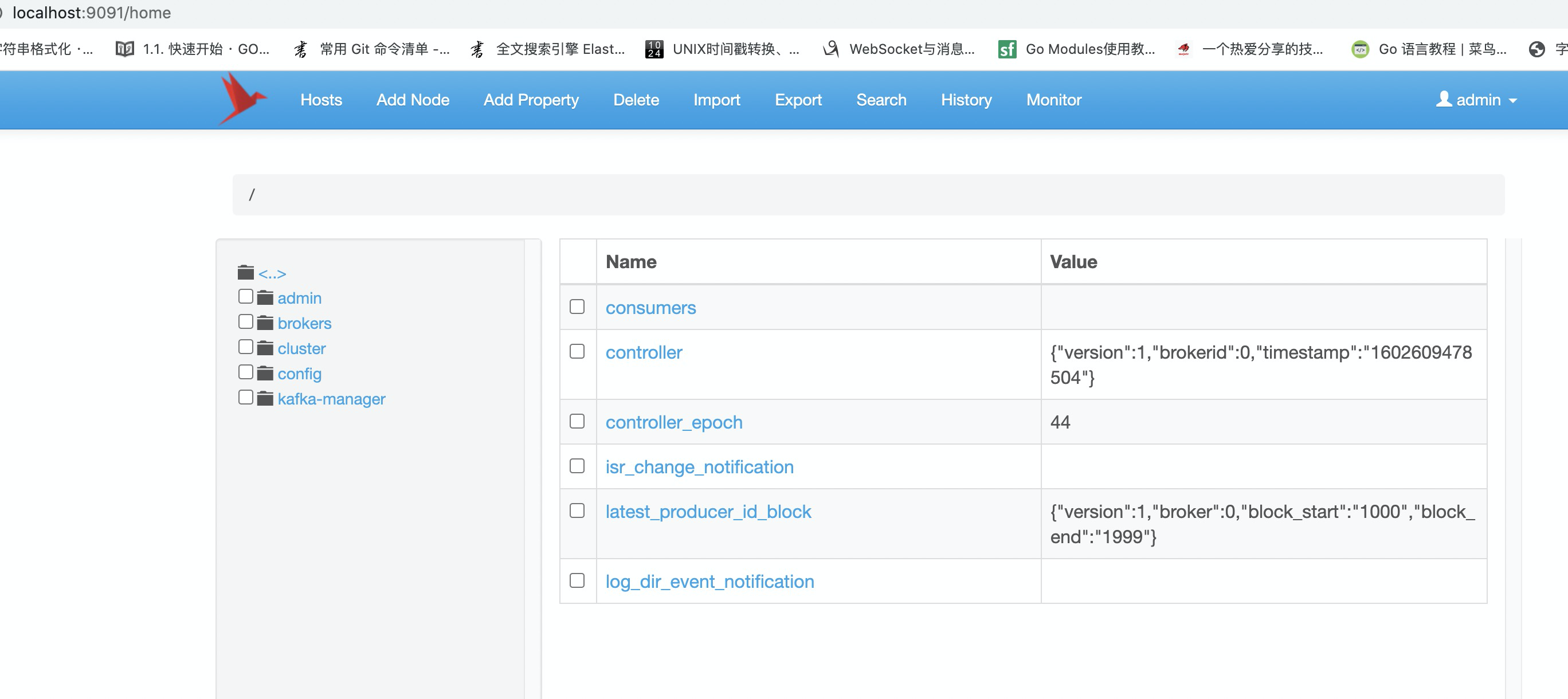Open the isr_change_notification node link
Viewport: 1568px width, 699px height.
click(699, 466)
